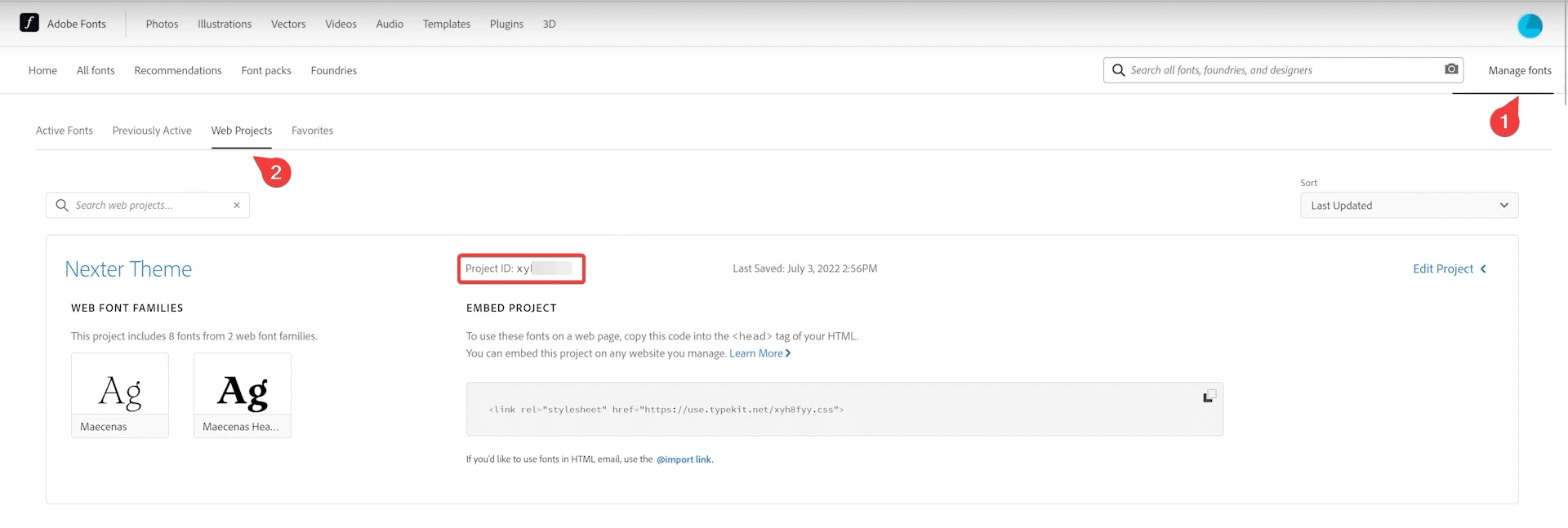
Task: Open Font packs in navigation
Action: pyautogui.click(x=266, y=71)
